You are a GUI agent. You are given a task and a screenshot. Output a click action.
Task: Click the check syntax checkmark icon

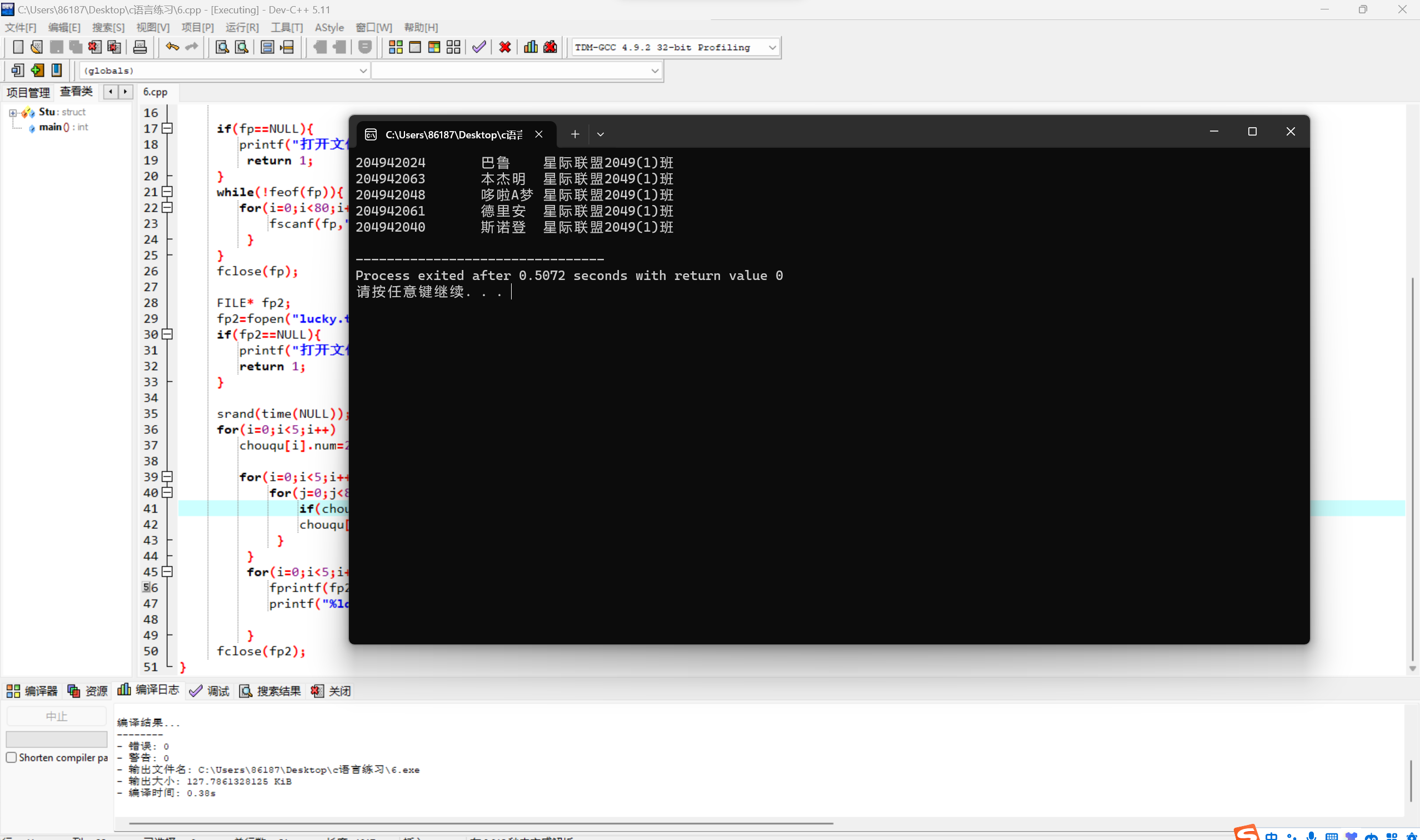[x=479, y=48]
